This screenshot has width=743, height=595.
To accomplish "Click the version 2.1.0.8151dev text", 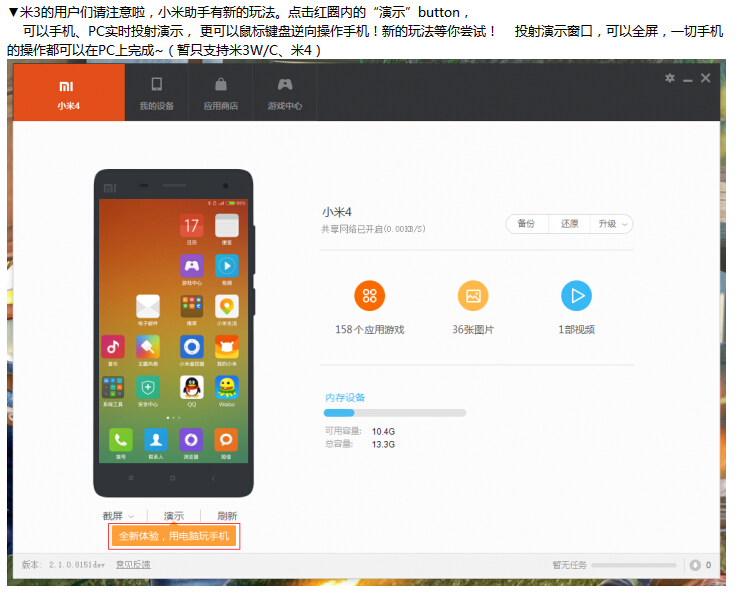I will point(63,565).
